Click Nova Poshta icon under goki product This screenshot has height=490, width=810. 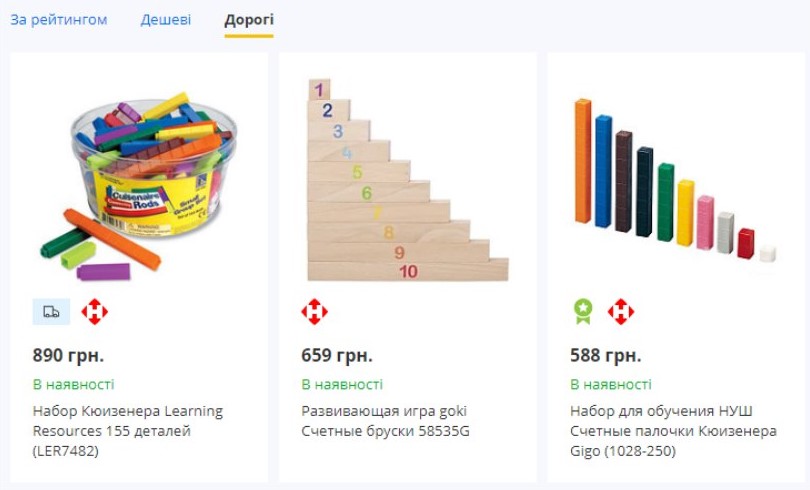point(314,312)
